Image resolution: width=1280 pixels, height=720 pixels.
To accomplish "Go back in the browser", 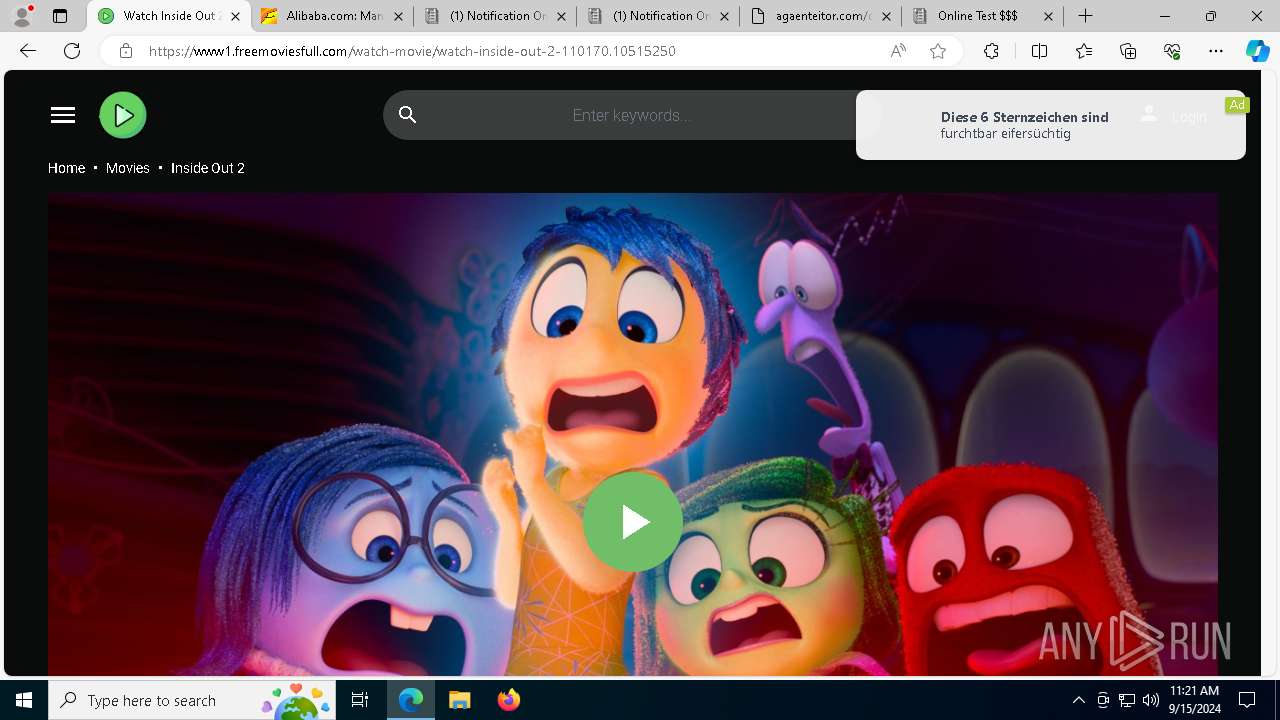I will (x=28, y=51).
